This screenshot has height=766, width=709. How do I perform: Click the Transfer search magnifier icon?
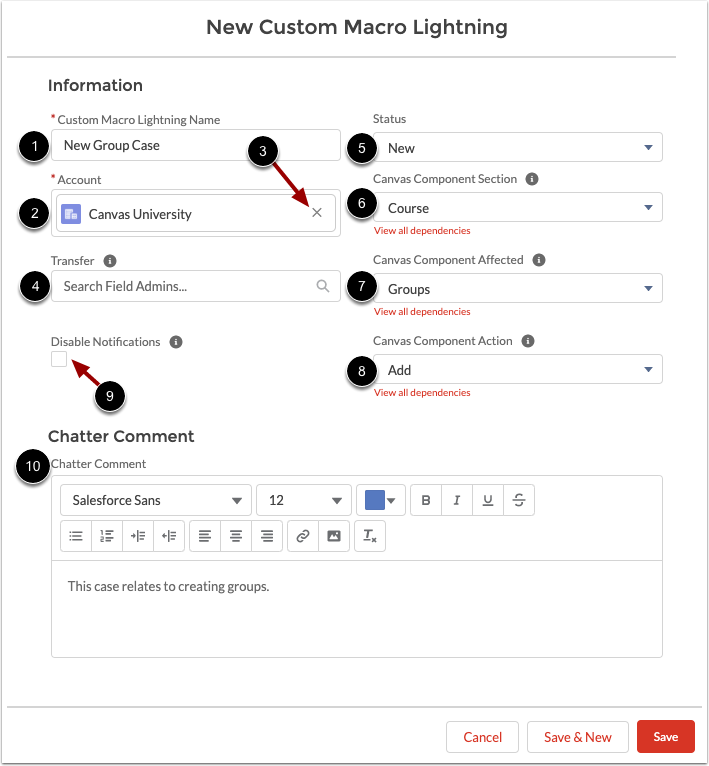pos(322,286)
